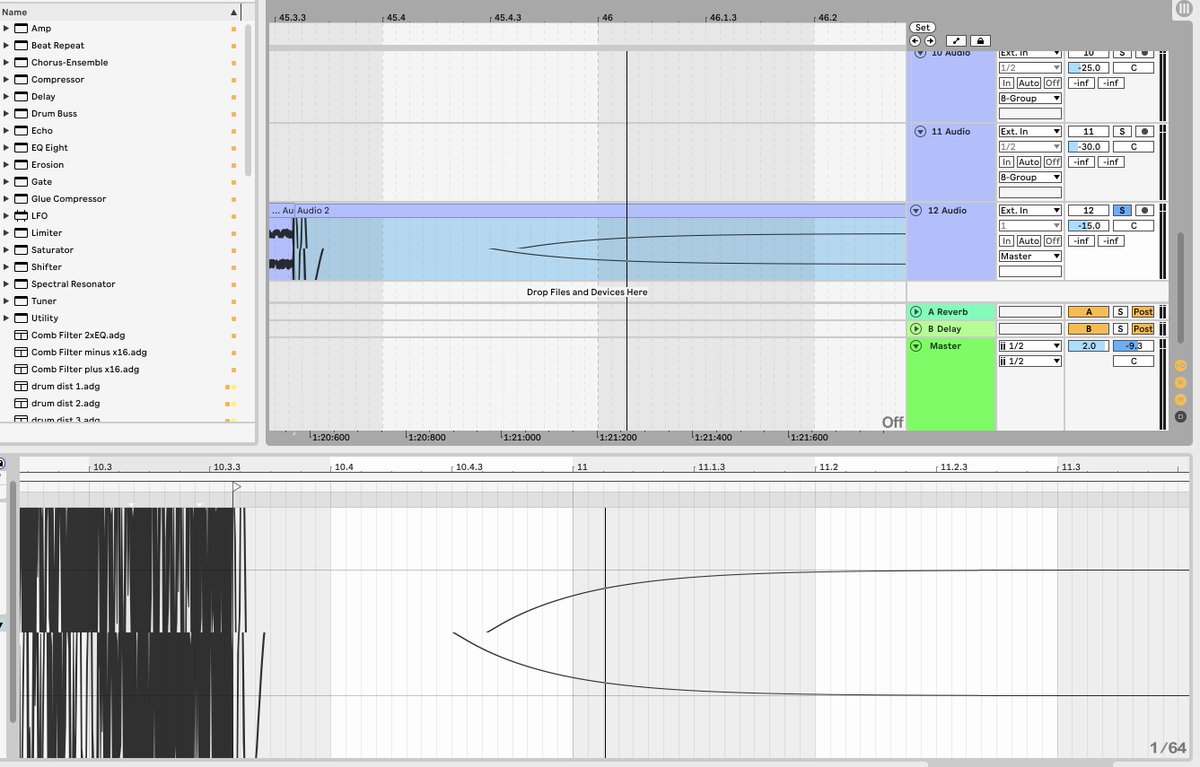Toggle Post button on A Reverb

(x=1142, y=312)
